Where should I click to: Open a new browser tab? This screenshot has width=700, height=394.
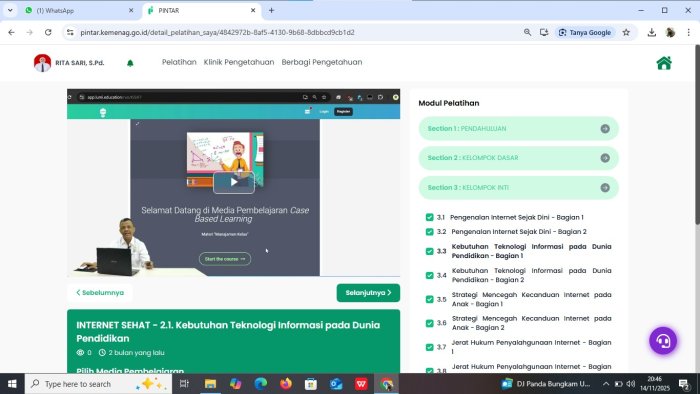click(x=271, y=10)
